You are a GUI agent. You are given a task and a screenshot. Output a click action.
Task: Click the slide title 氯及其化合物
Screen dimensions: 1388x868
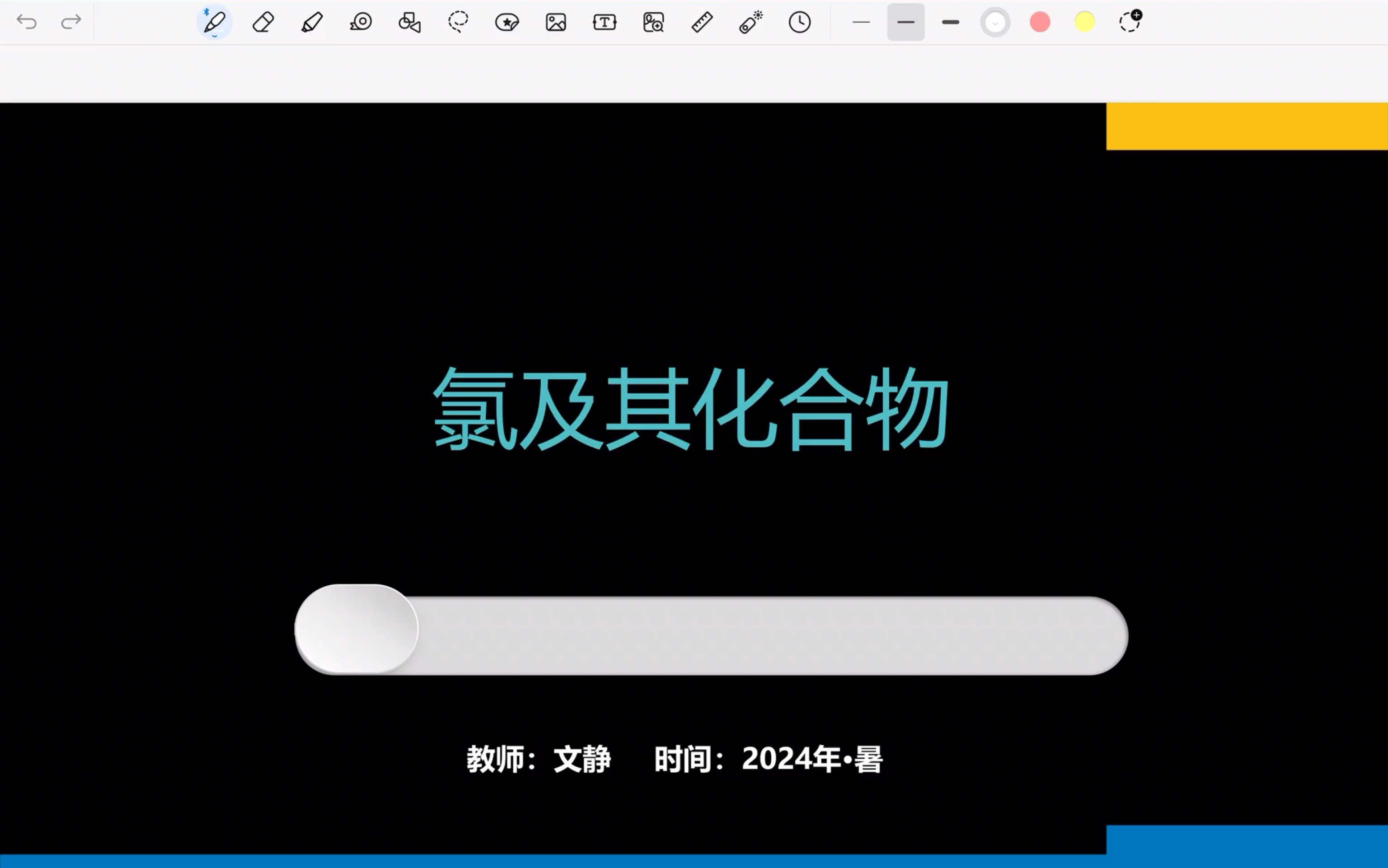(x=691, y=409)
